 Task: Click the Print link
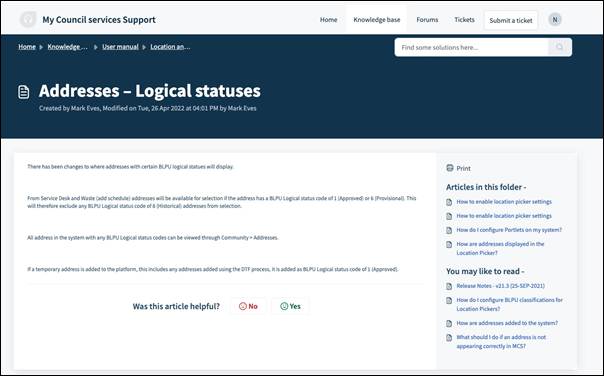[463, 168]
